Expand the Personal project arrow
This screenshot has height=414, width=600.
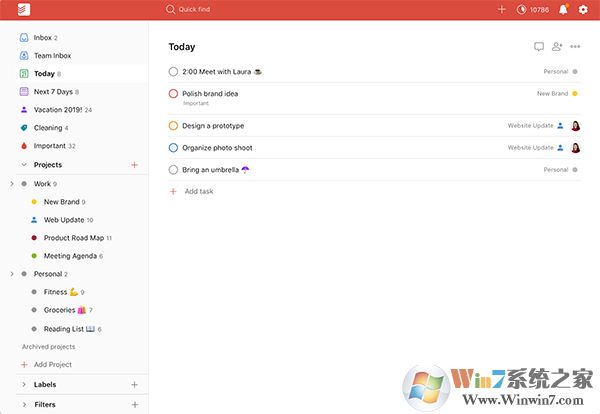12,274
